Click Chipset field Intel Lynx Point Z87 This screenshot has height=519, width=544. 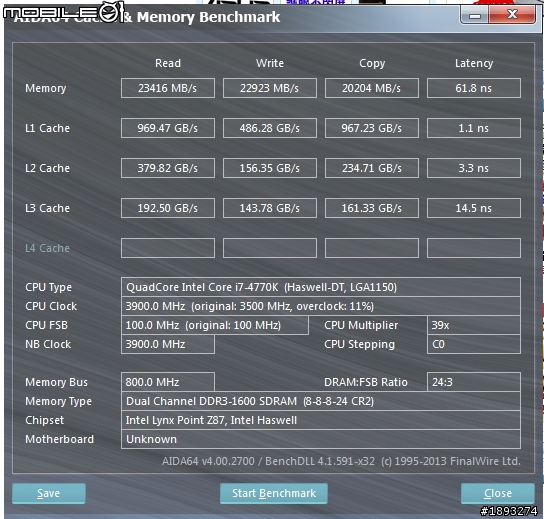pos(321,420)
